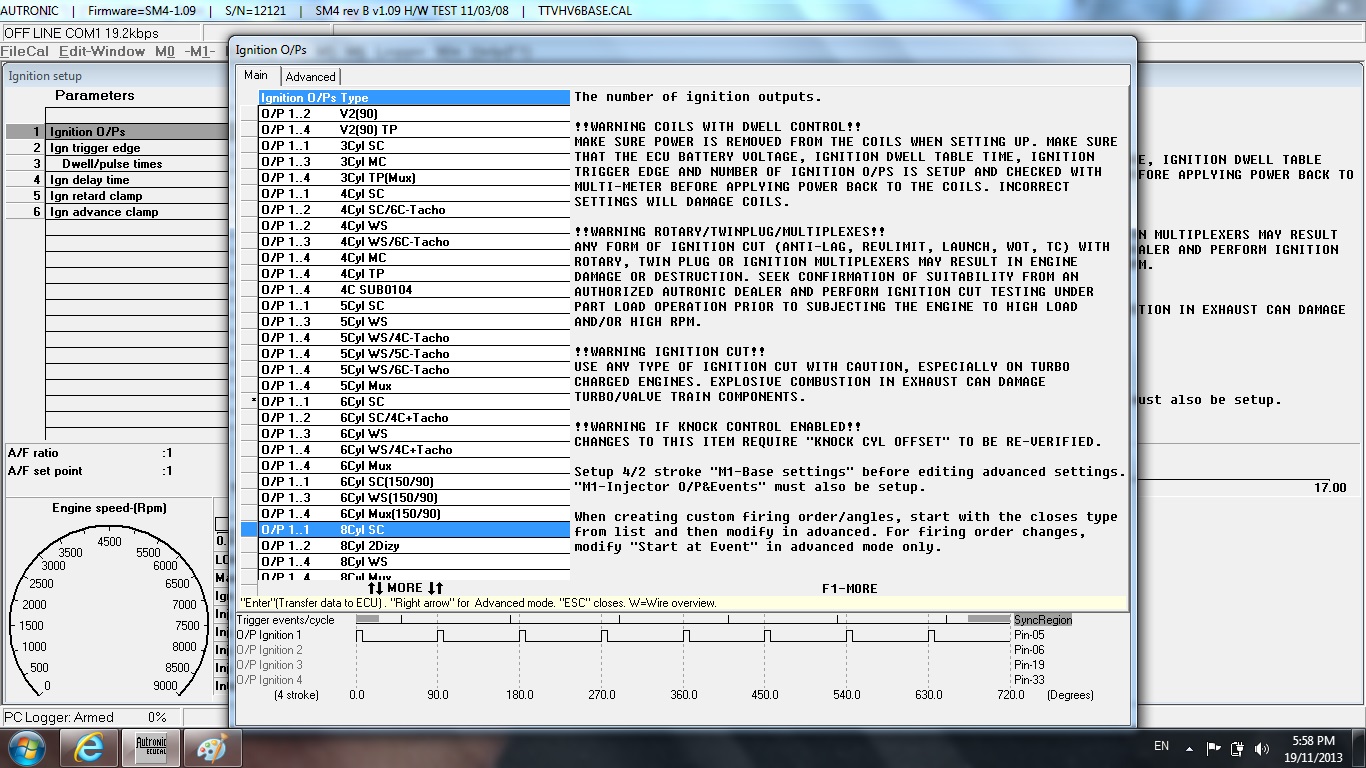The height and width of the screenshot is (768, 1366).
Task: Choose the 4Cyl SC ignition type
Action: [414, 194]
